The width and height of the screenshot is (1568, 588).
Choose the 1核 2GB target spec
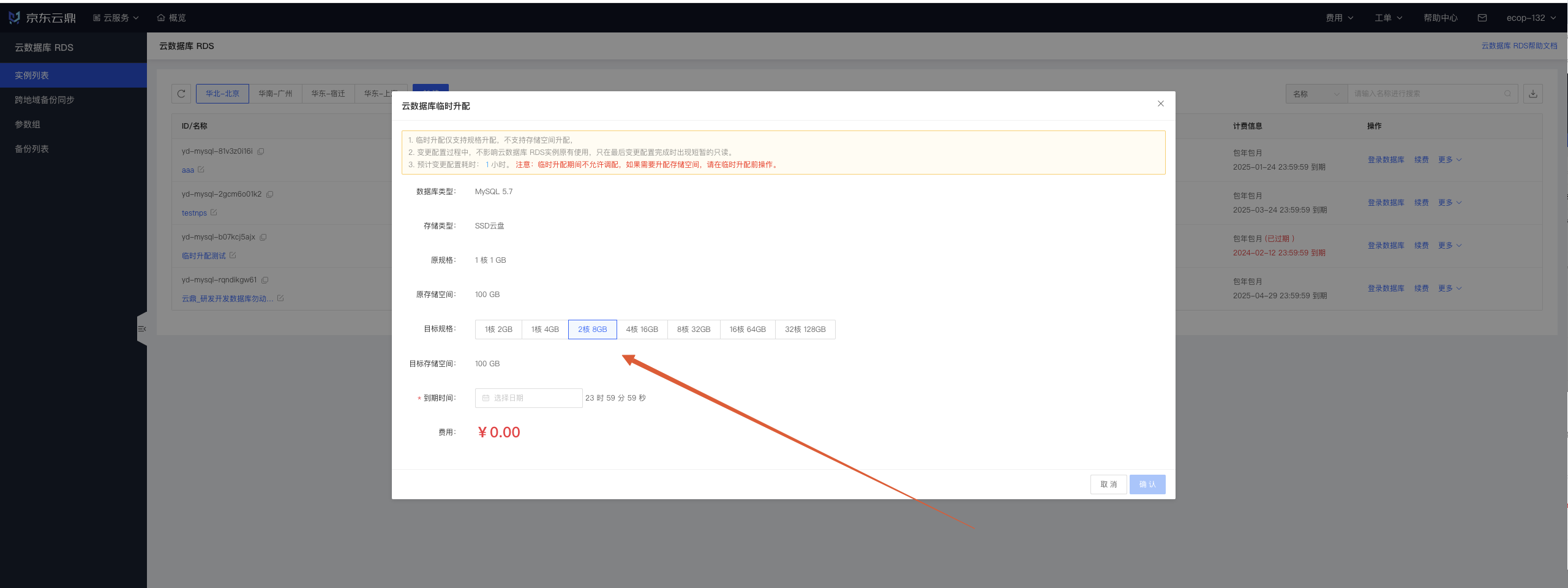[498, 330]
